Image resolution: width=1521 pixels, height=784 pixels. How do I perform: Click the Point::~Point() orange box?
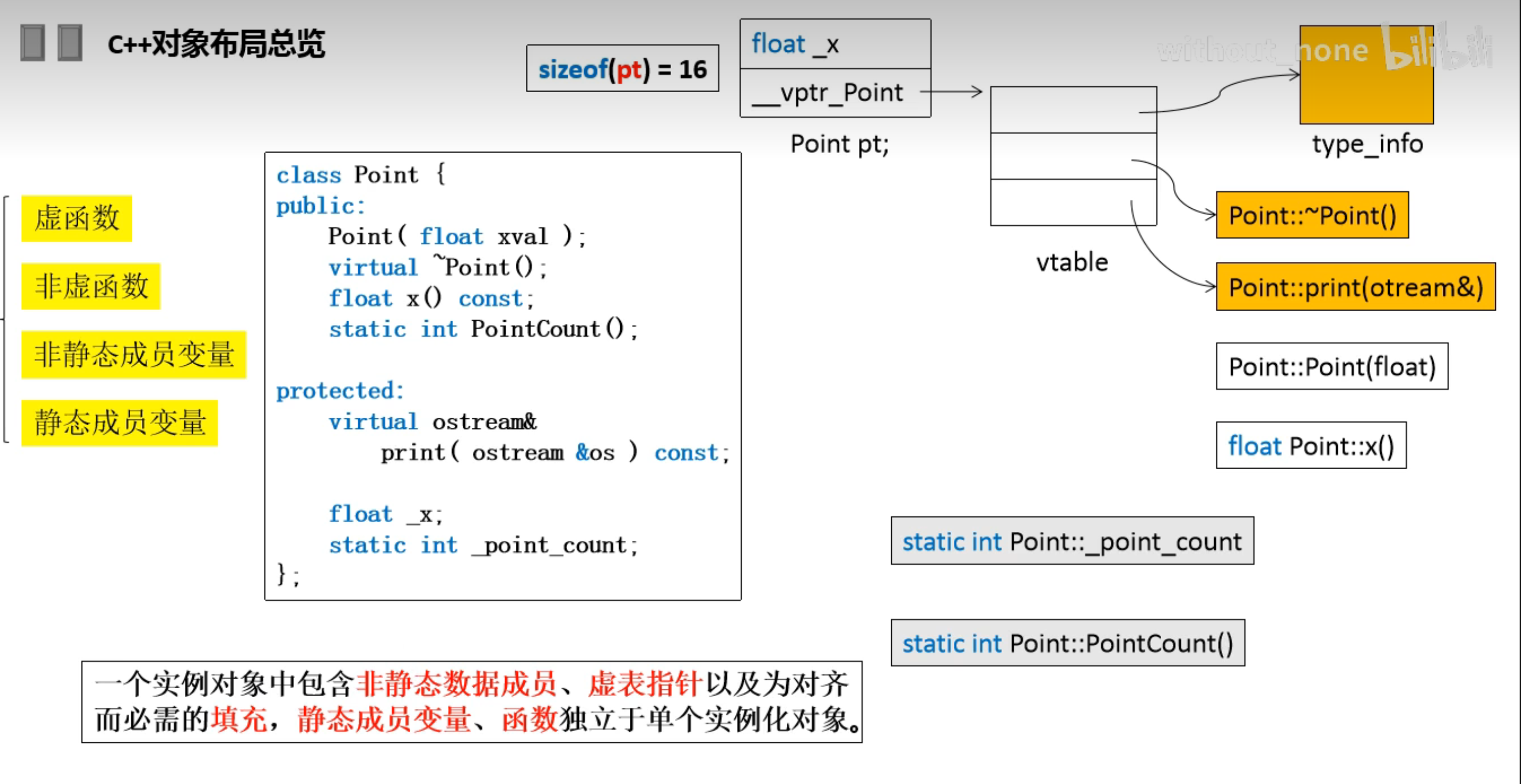point(1312,215)
